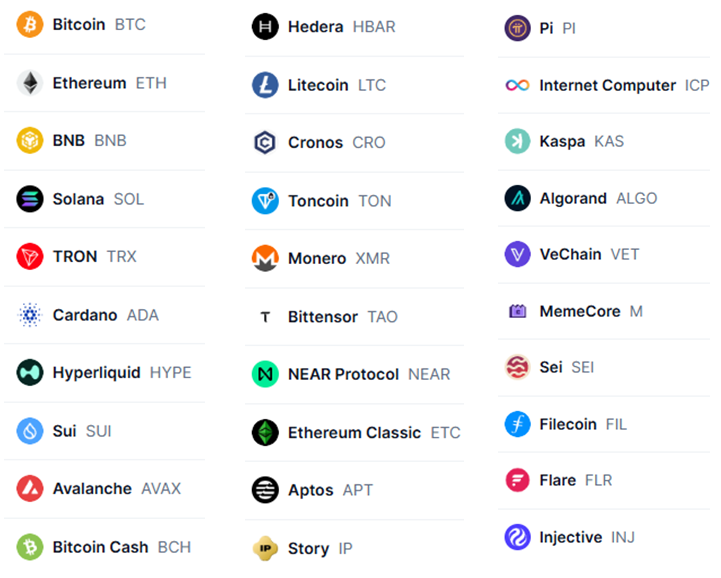Select the Solana striped logo icon

[x=30, y=199]
